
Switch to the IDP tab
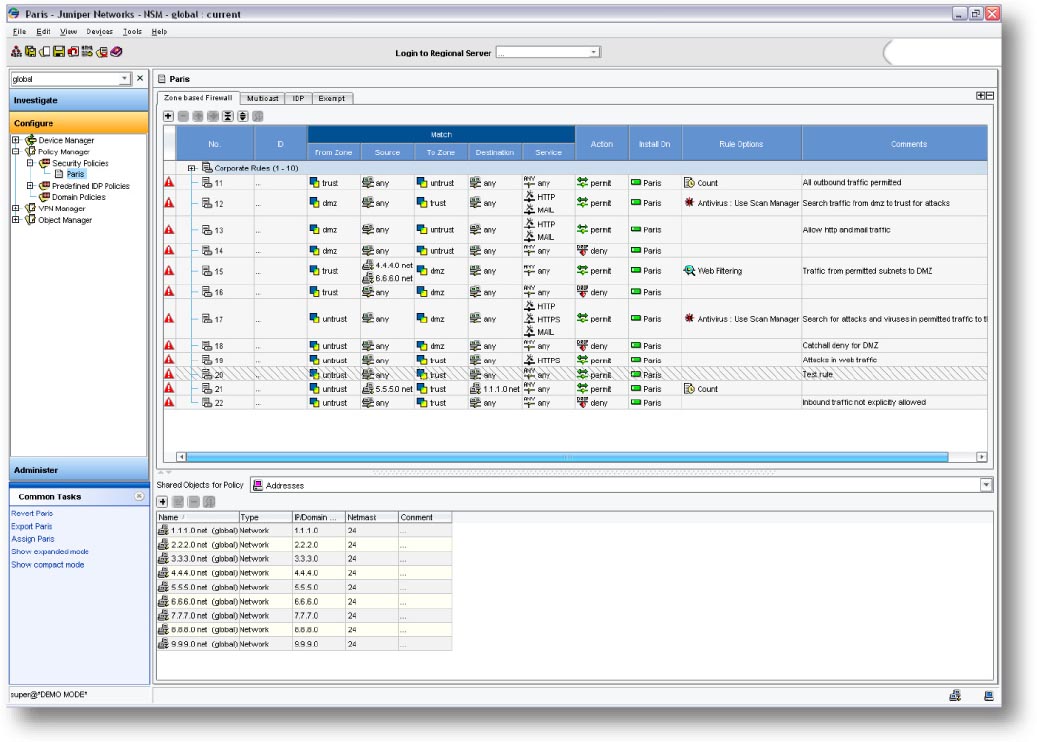click(x=298, y=98)
